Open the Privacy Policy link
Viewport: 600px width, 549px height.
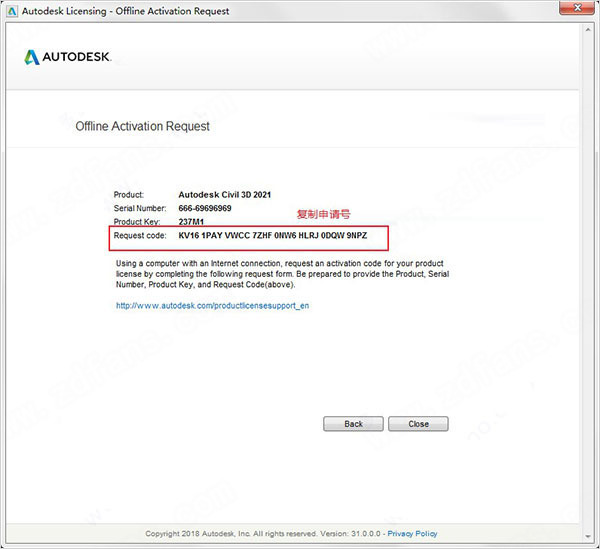pos(413,534)
